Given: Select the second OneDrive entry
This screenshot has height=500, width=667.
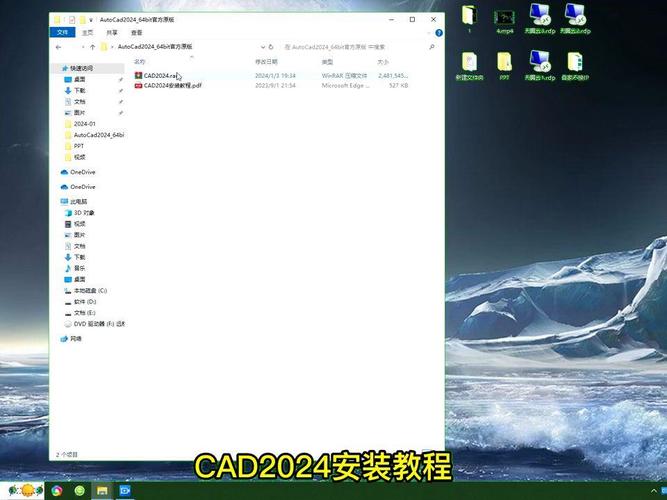Looking at the screenshot, I should [x=83, y=187].
